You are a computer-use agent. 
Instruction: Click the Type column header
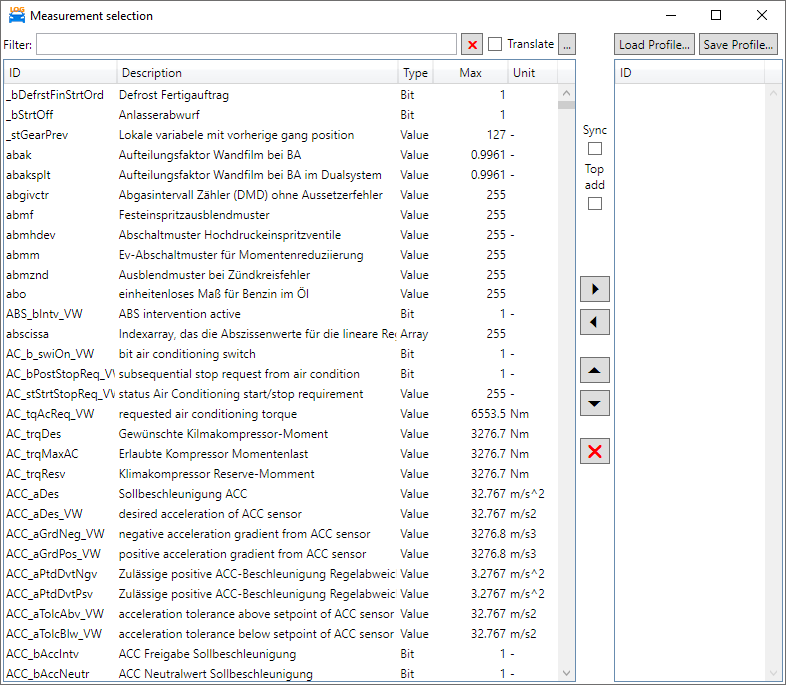(x=415, y=73)
